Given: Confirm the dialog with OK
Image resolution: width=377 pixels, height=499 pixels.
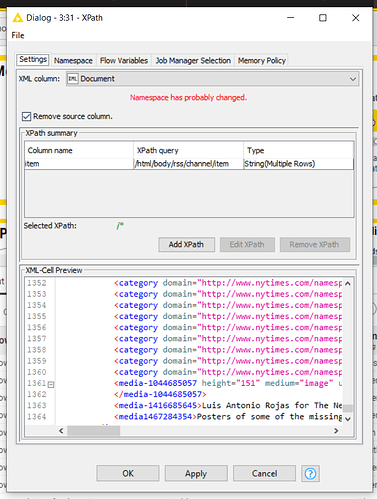Looking at the screenshot, I should pyautogui.click(x=128, y=473).
